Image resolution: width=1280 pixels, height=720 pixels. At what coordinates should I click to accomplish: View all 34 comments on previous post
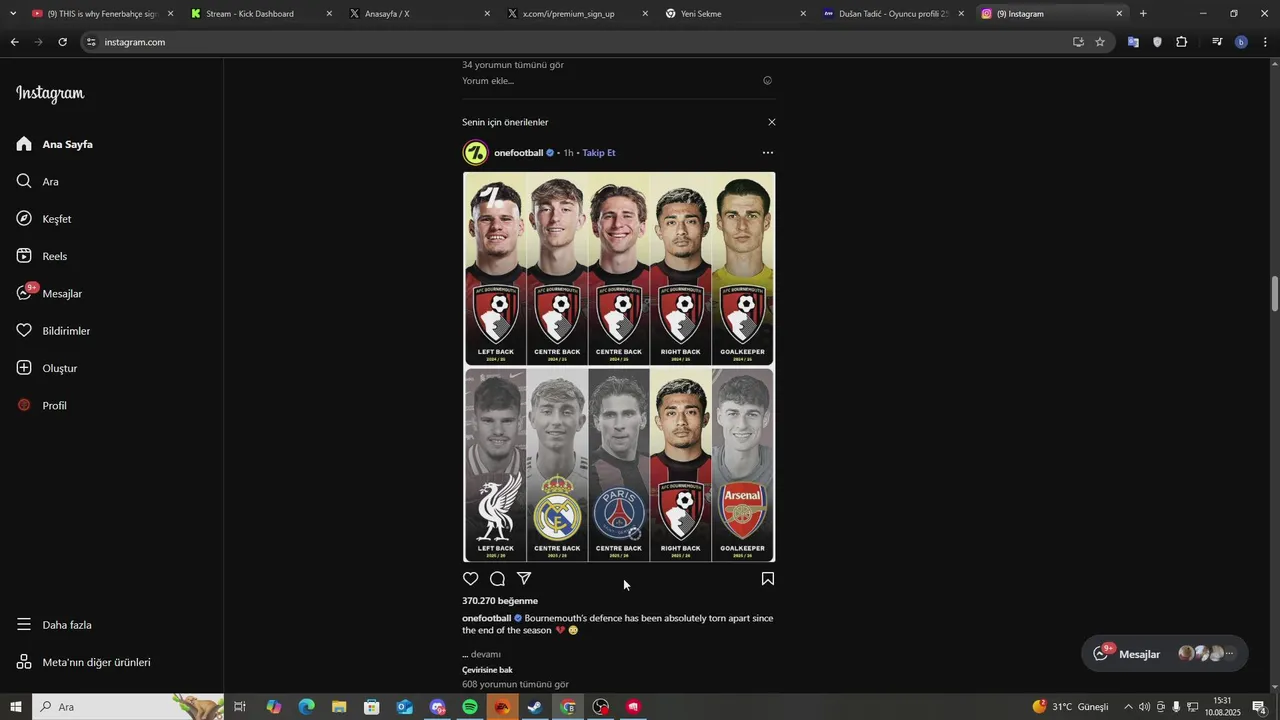[513, 65]
